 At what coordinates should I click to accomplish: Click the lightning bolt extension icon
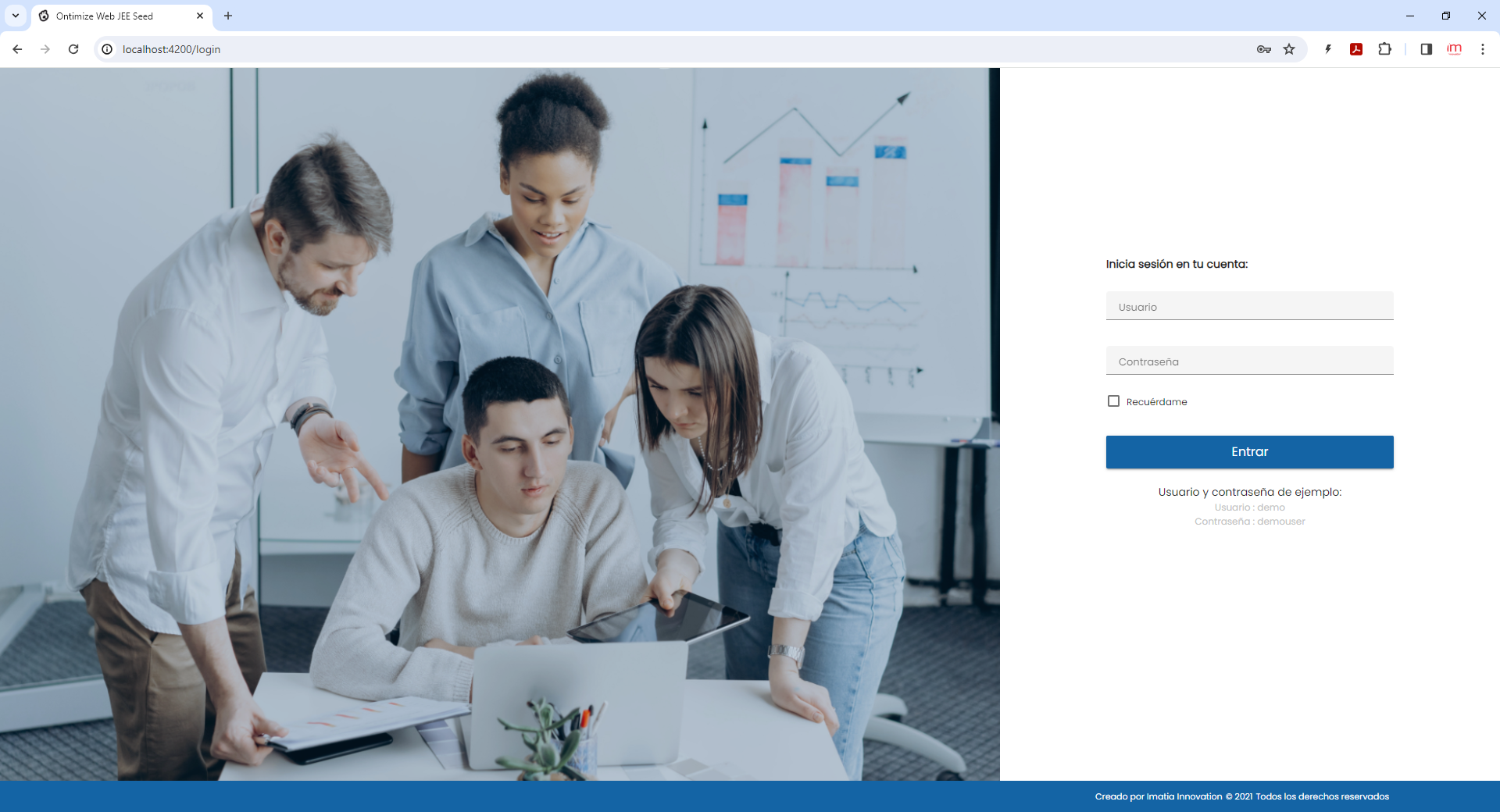pos(1328,49)
